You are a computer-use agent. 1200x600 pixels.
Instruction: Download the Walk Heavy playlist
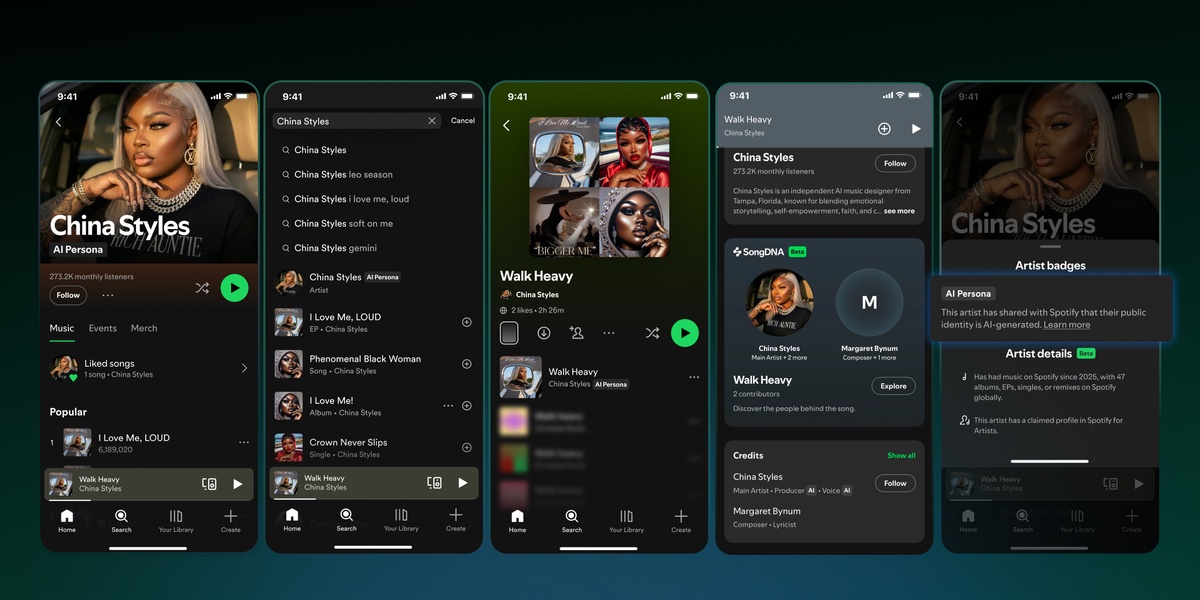[x=543, y=333]
